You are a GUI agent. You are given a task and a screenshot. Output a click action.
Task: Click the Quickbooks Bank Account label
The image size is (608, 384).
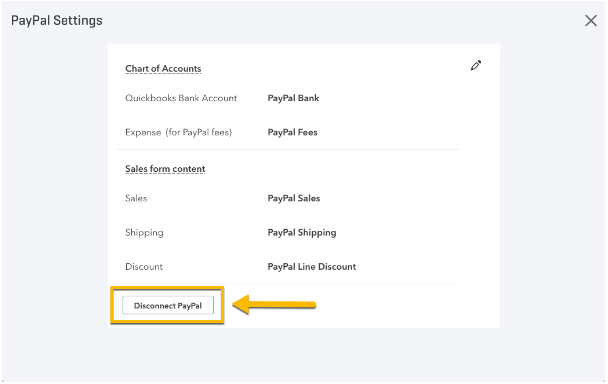pos(181,98)
